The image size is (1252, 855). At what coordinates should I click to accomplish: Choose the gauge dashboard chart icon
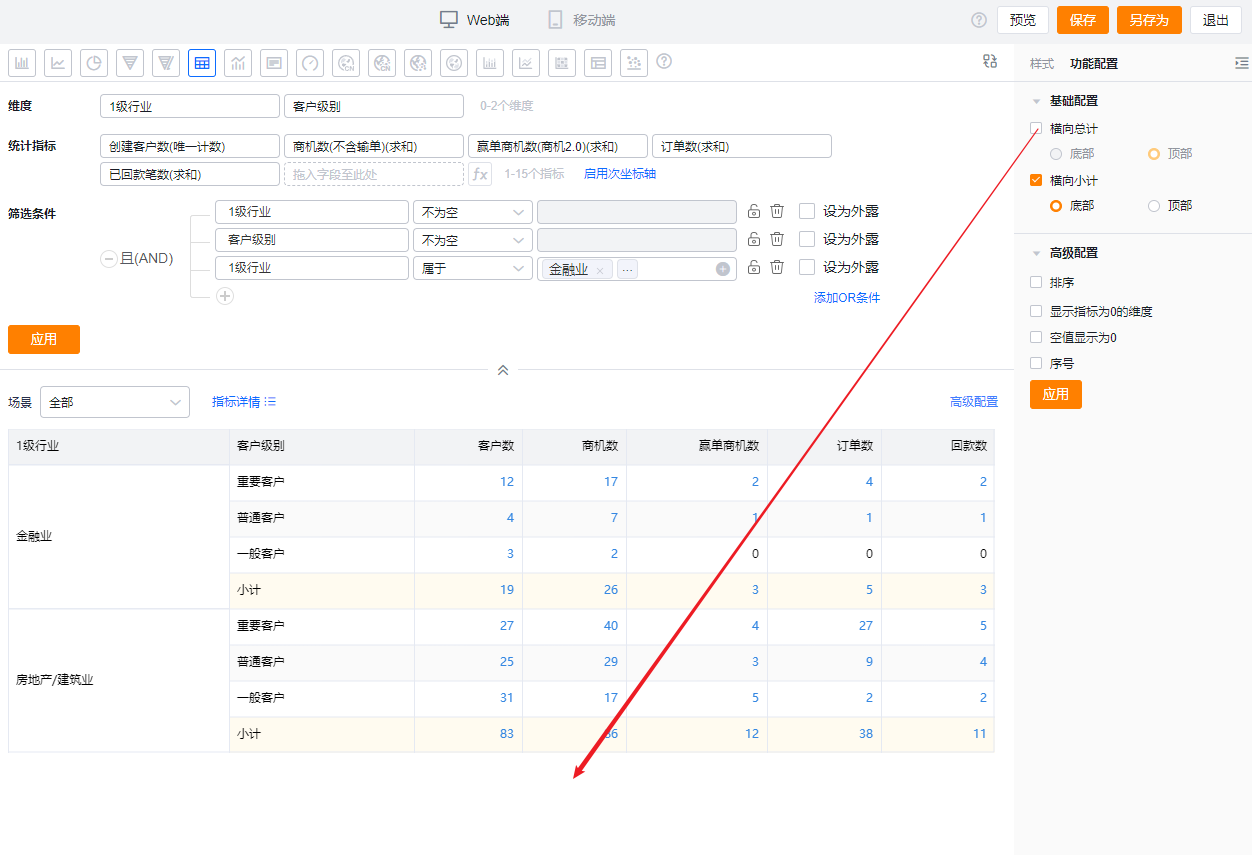click(310, 63)
